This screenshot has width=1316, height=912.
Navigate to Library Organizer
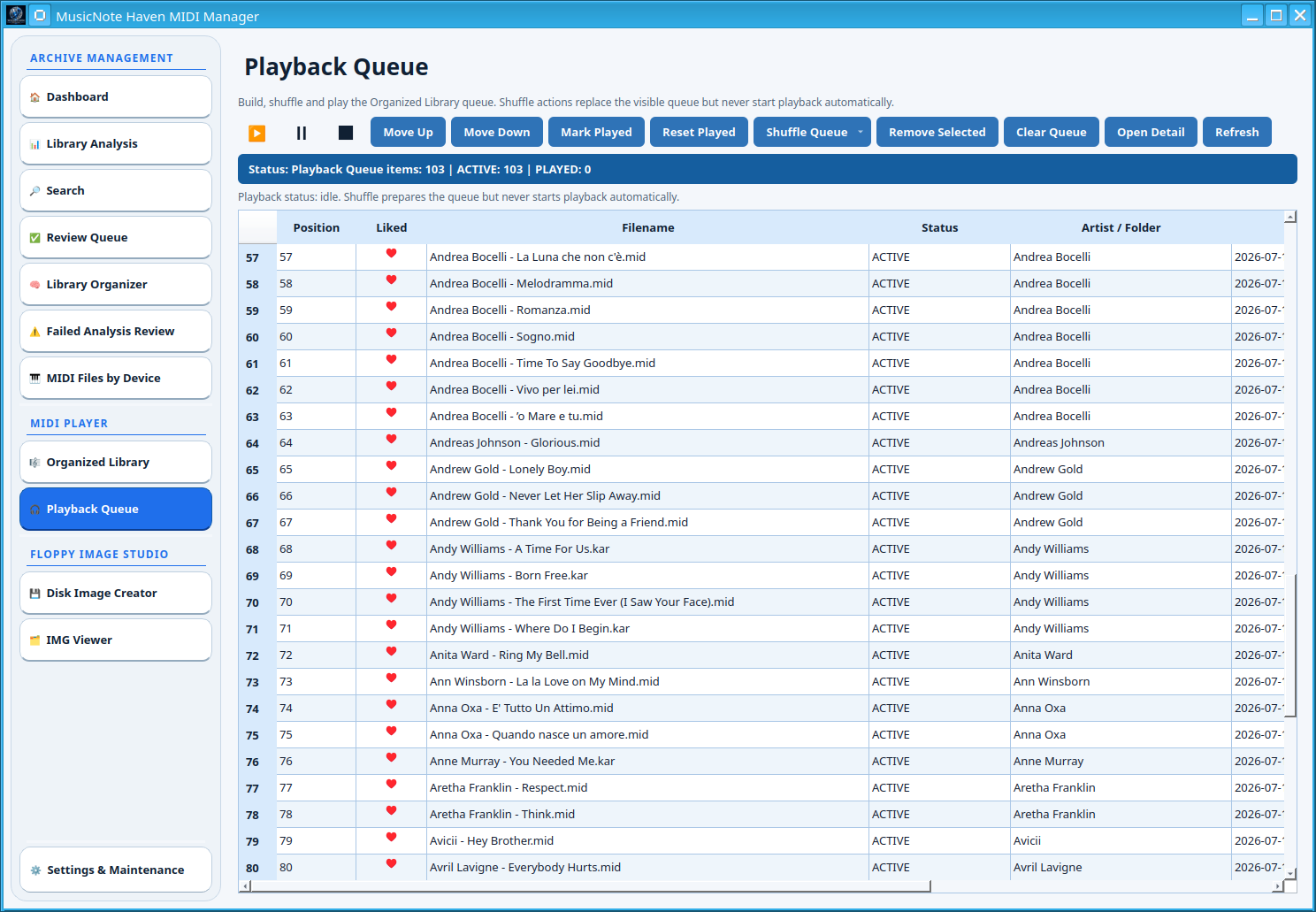(x=116, y=284)
